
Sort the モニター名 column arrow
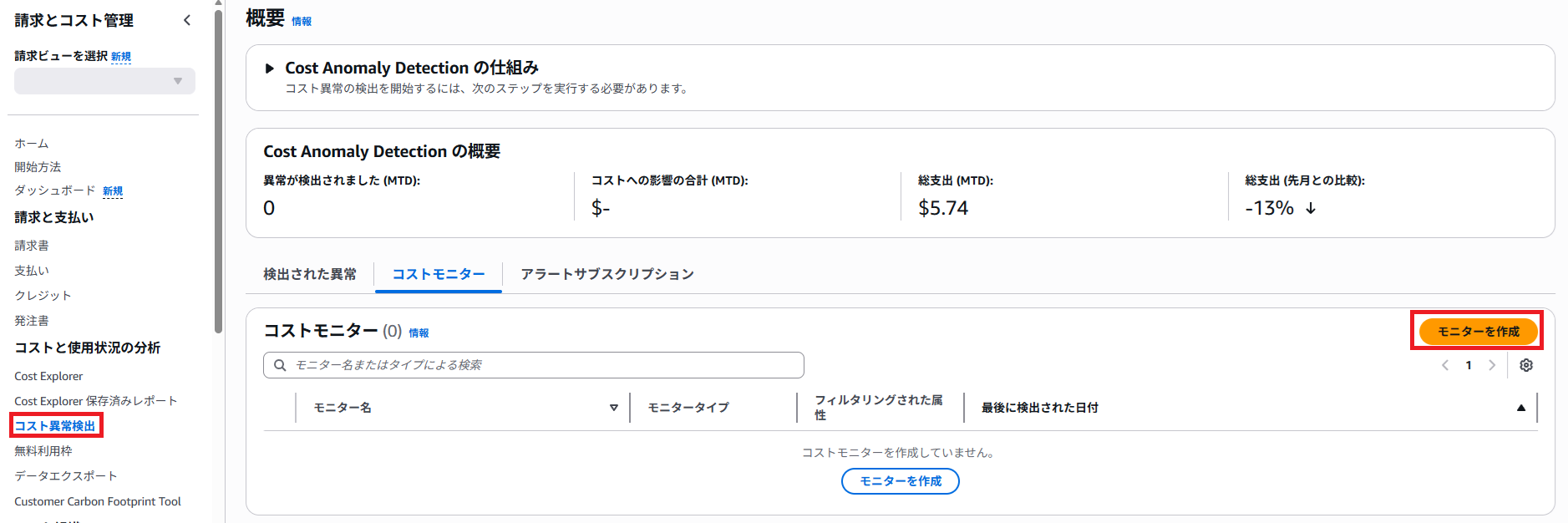click(614, 408)
